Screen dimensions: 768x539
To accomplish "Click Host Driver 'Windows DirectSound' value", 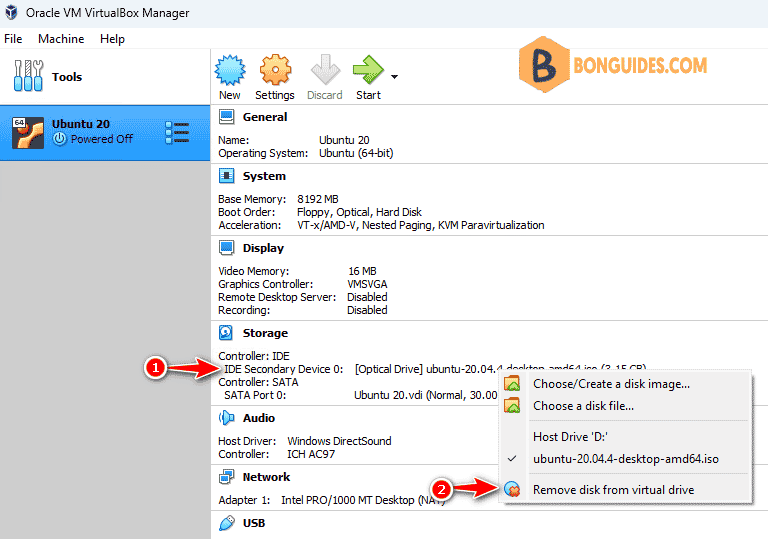I will pyautogui.click(x=339, y=441).
